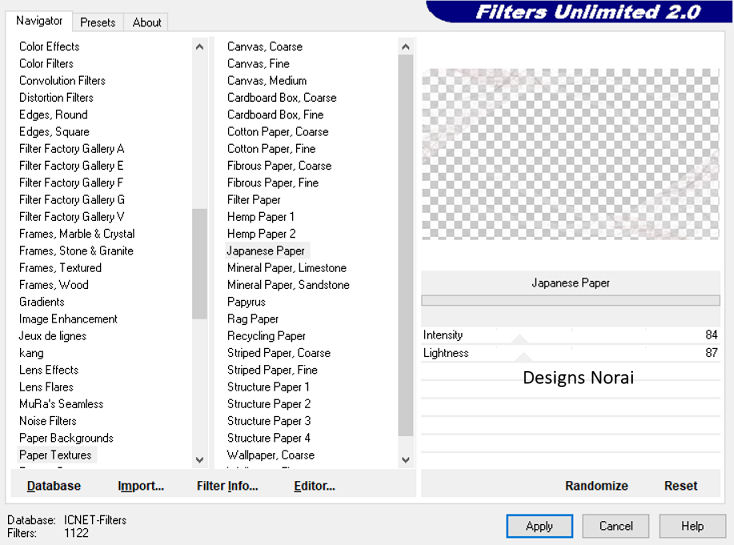The width and height of the screenshot is (734, 545).
Task: Click the Apply button
Action: pyautogui.click(x=539, y=526)
